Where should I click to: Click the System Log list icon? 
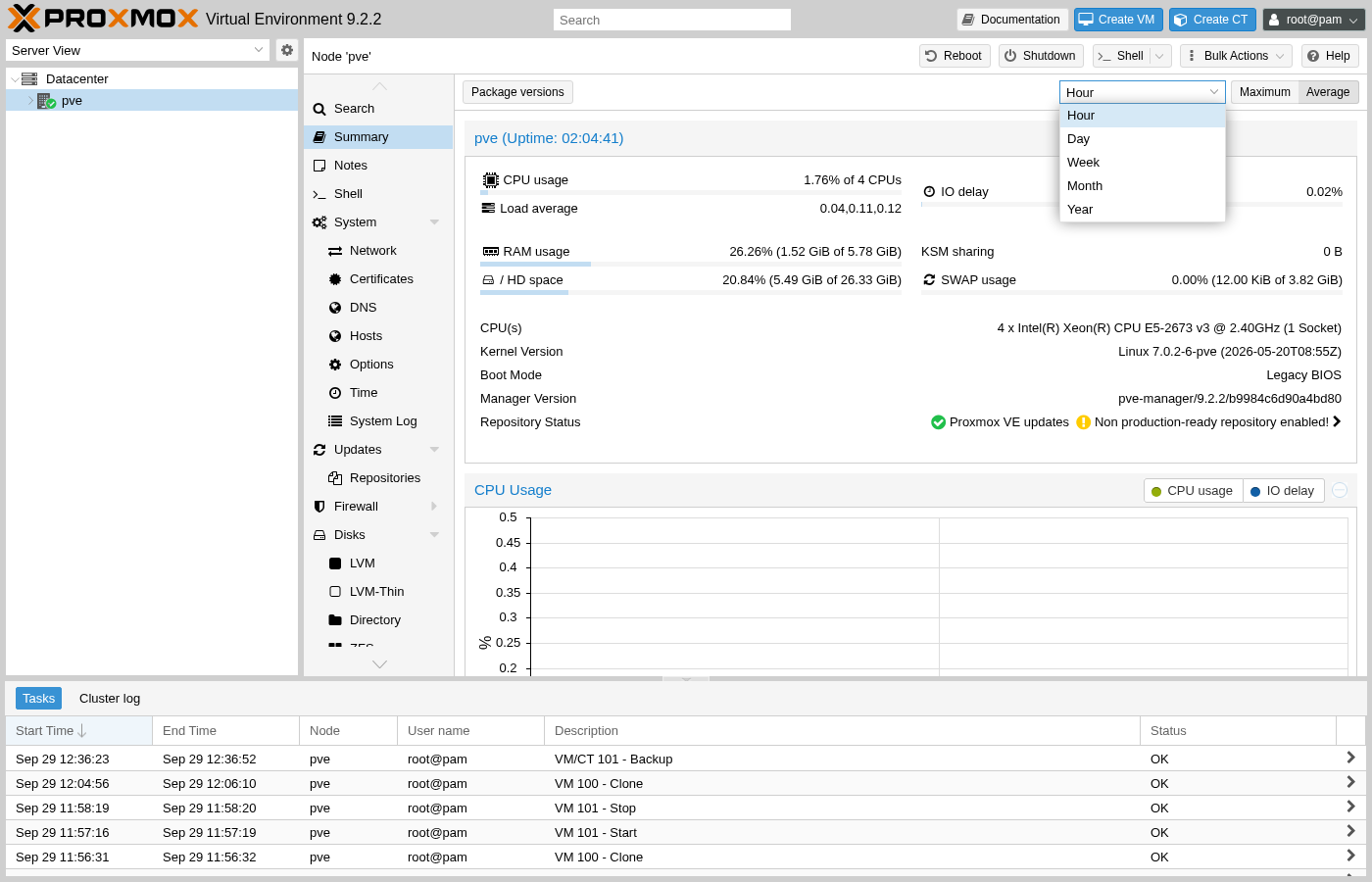click(x=335, y=421)
